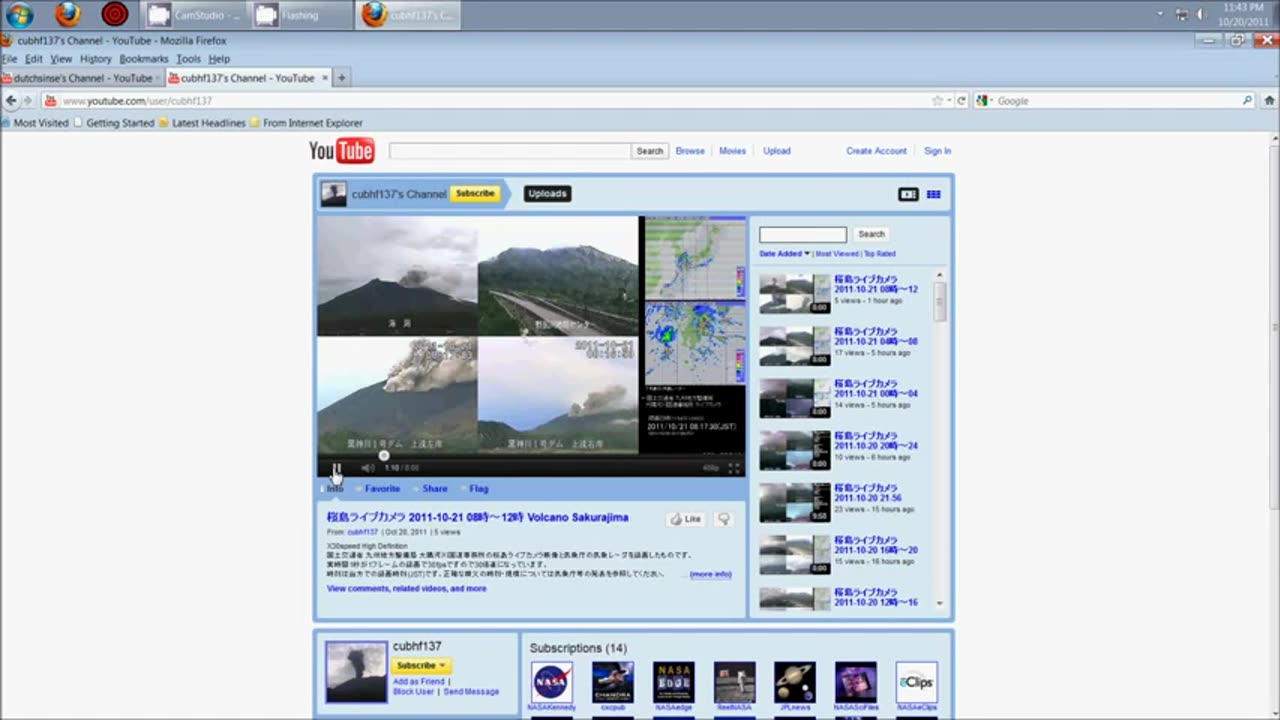Viewport: 1280px width, 720px height.
Task: Click Sign In
Action: point(938,151)
